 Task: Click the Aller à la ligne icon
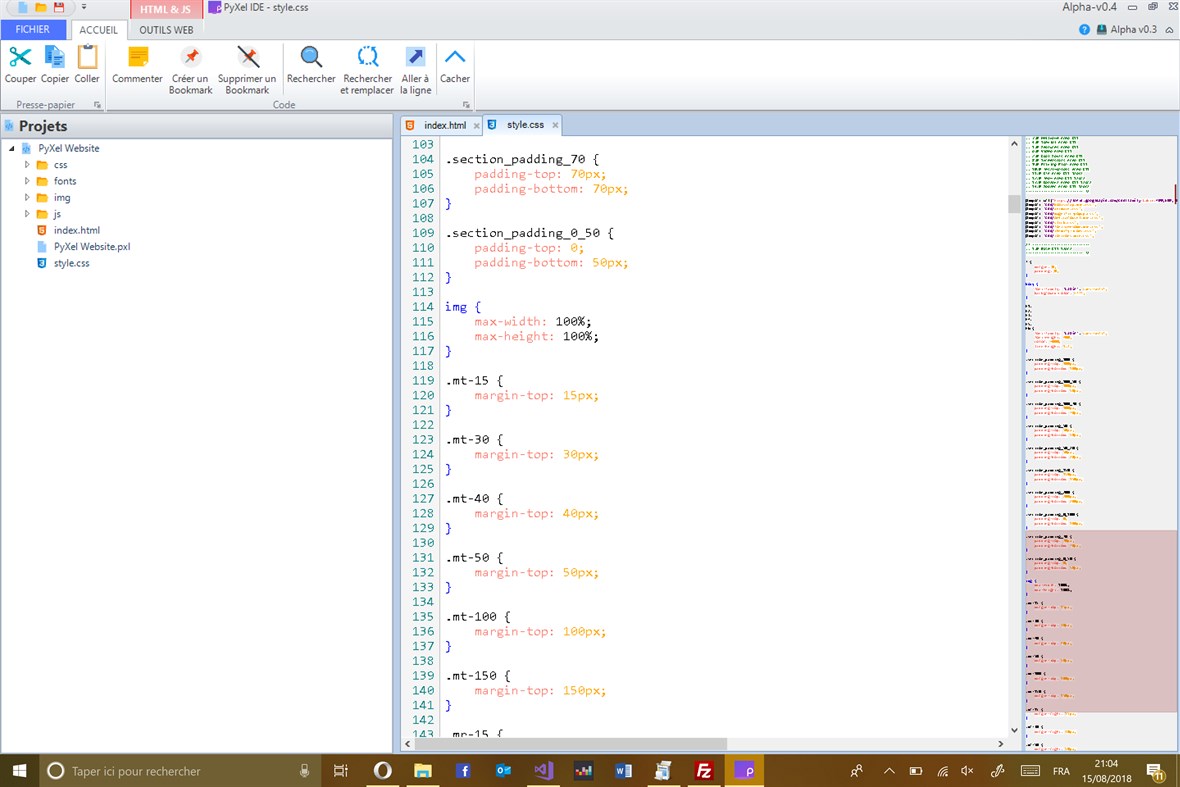click(415, 65)
